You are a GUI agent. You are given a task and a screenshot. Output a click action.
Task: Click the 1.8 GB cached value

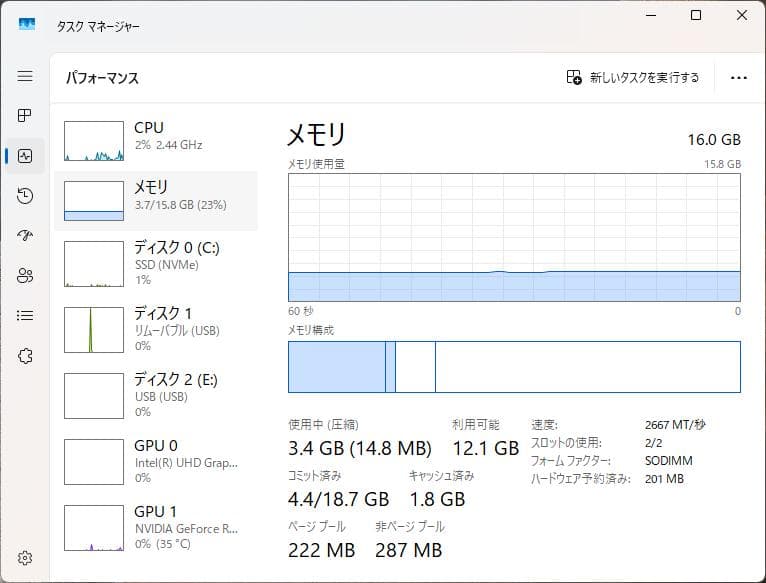click(437, 499)
